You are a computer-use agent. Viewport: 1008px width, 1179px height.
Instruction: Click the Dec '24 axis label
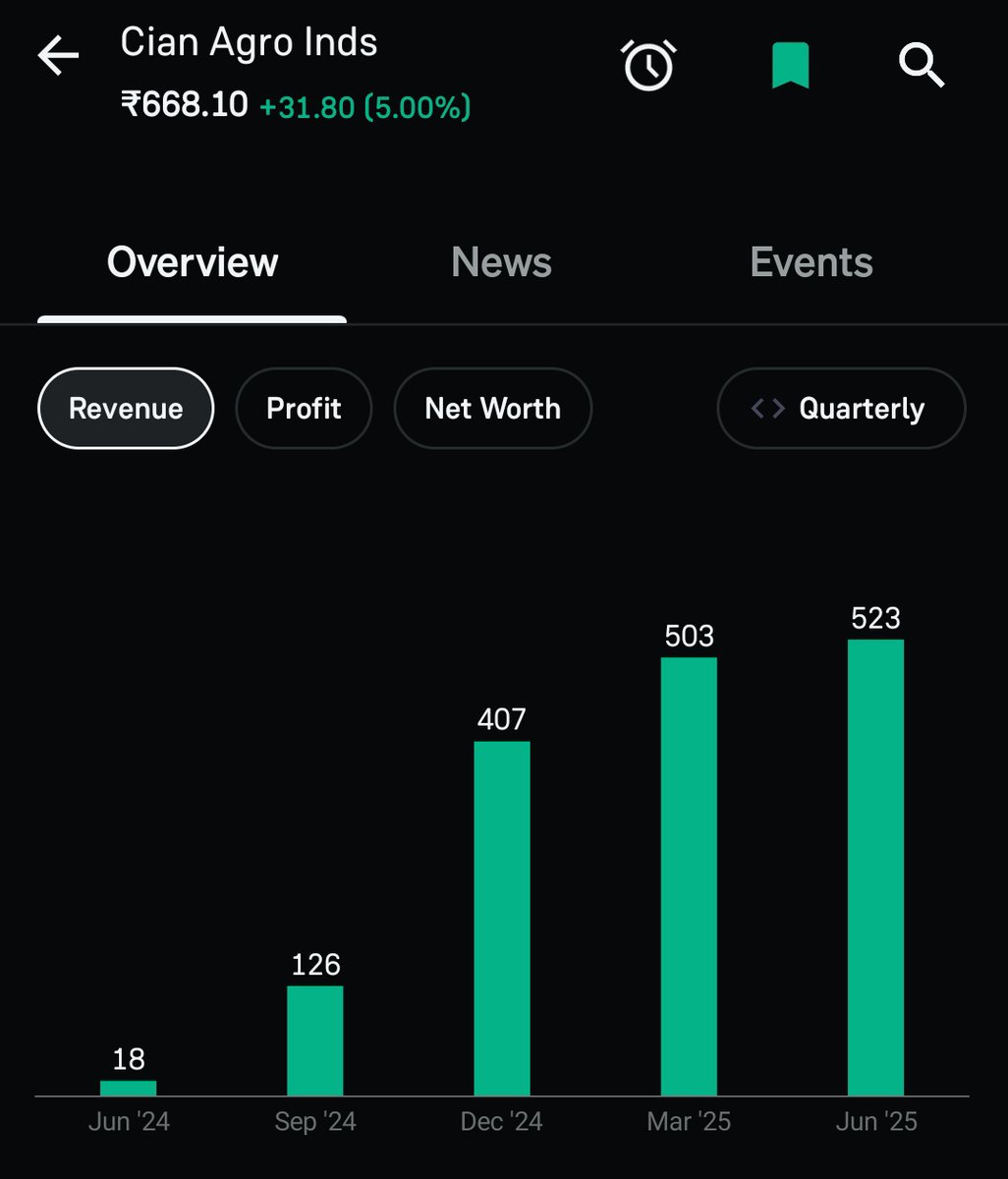point(502,1122)
